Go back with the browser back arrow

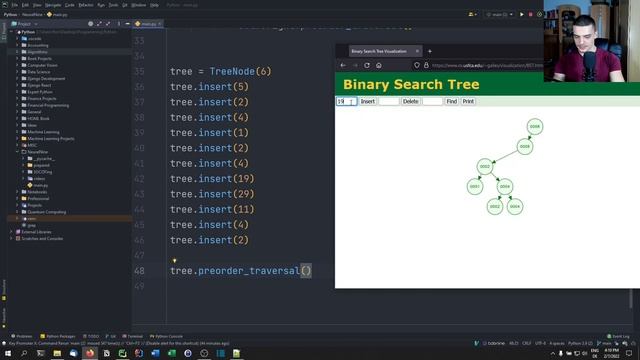pos(343,65)
